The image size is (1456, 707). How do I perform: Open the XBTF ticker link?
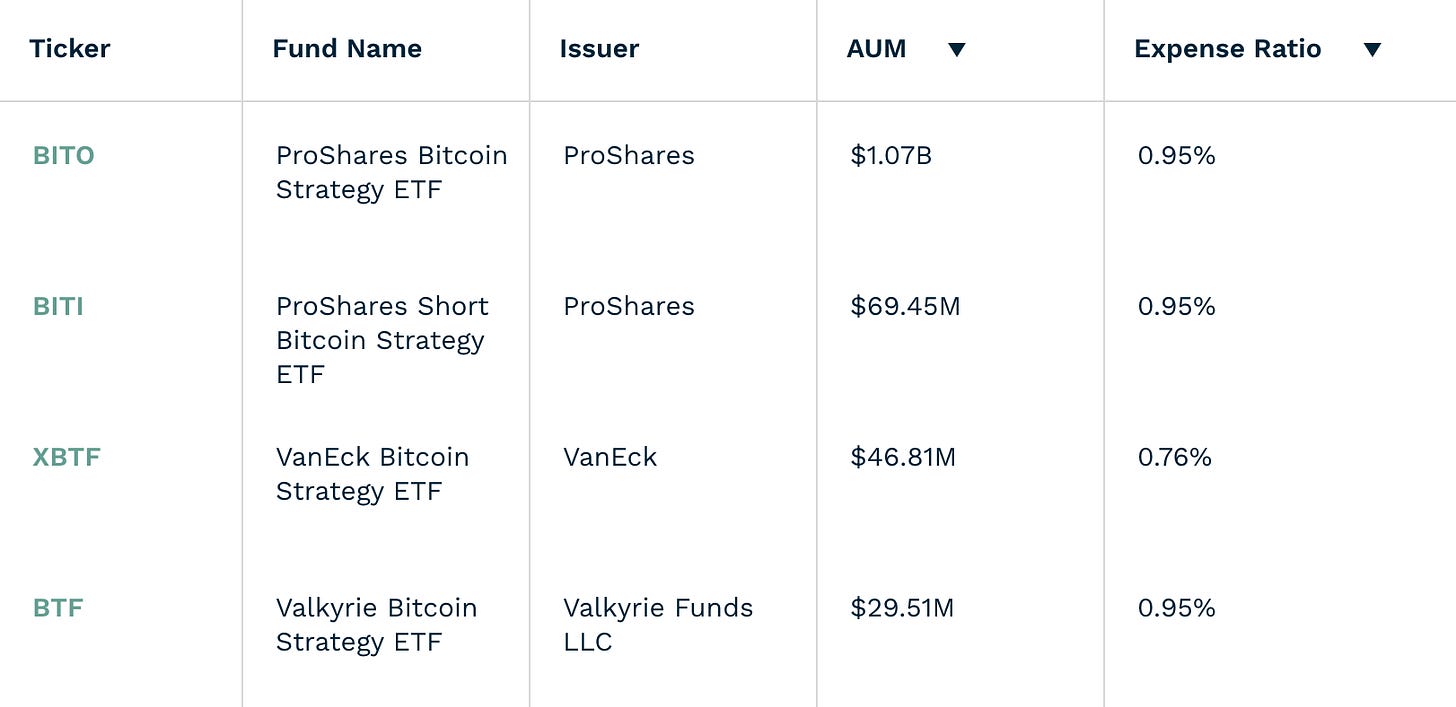[66, 457]
